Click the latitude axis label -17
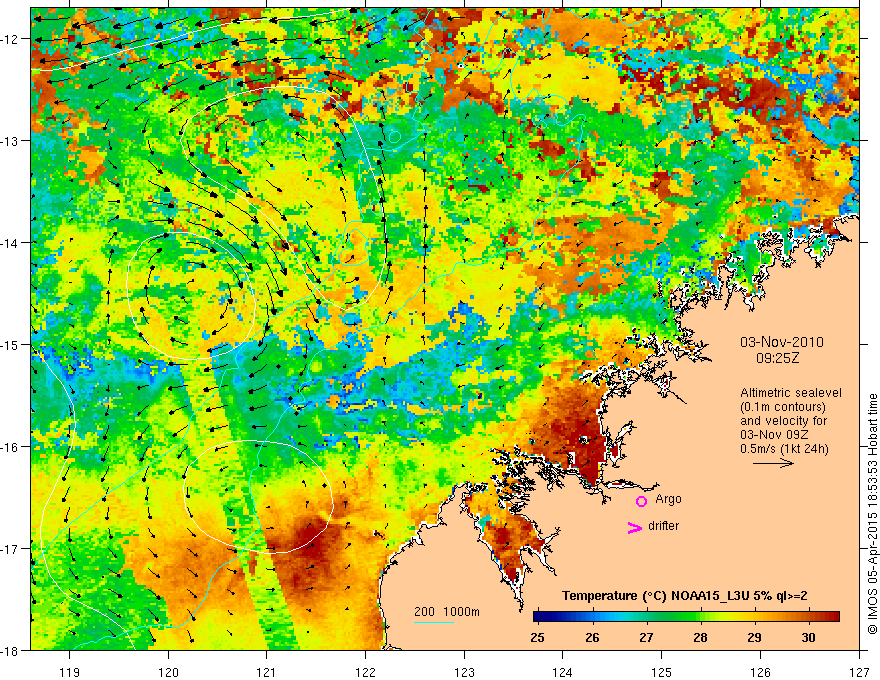The width and height of the screenshot is (880, 680). pos(10,548)
